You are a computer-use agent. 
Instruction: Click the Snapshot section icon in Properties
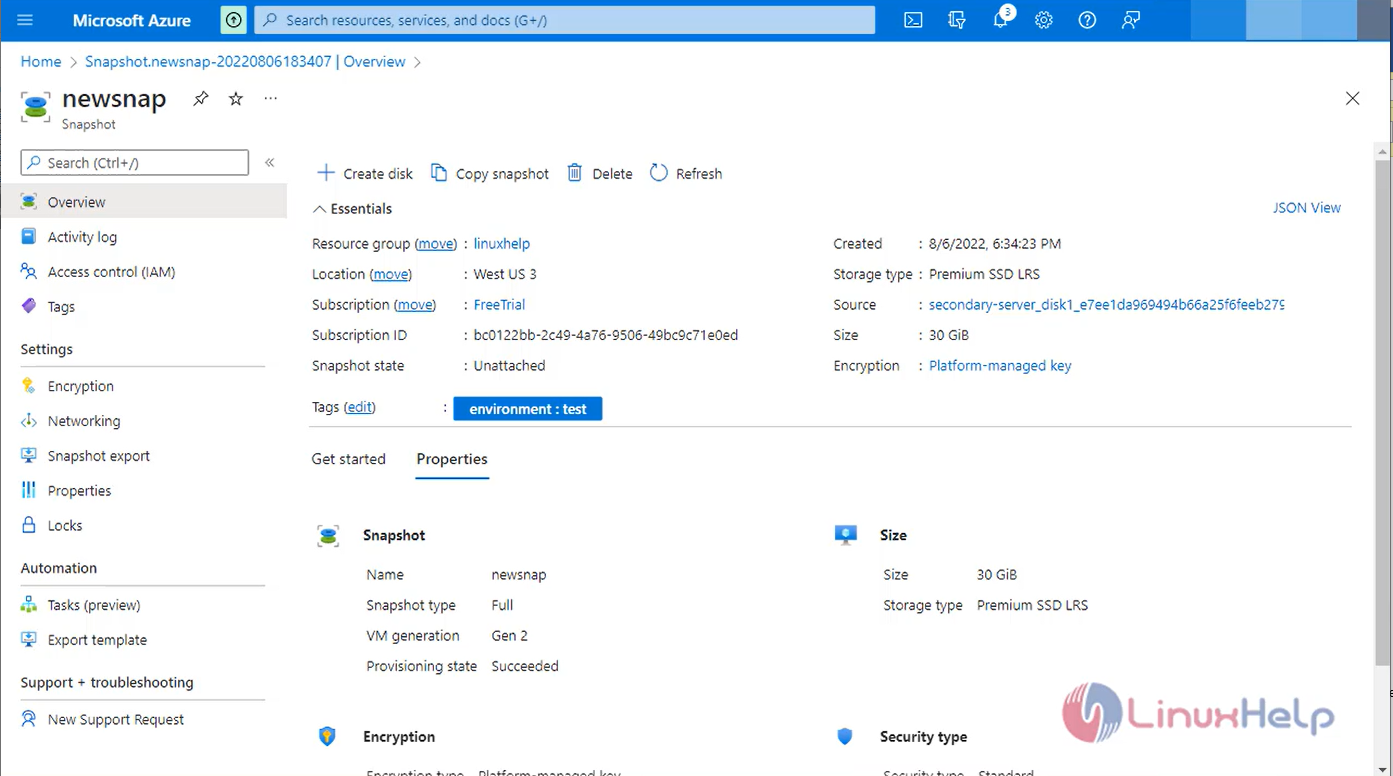[328, 536]
